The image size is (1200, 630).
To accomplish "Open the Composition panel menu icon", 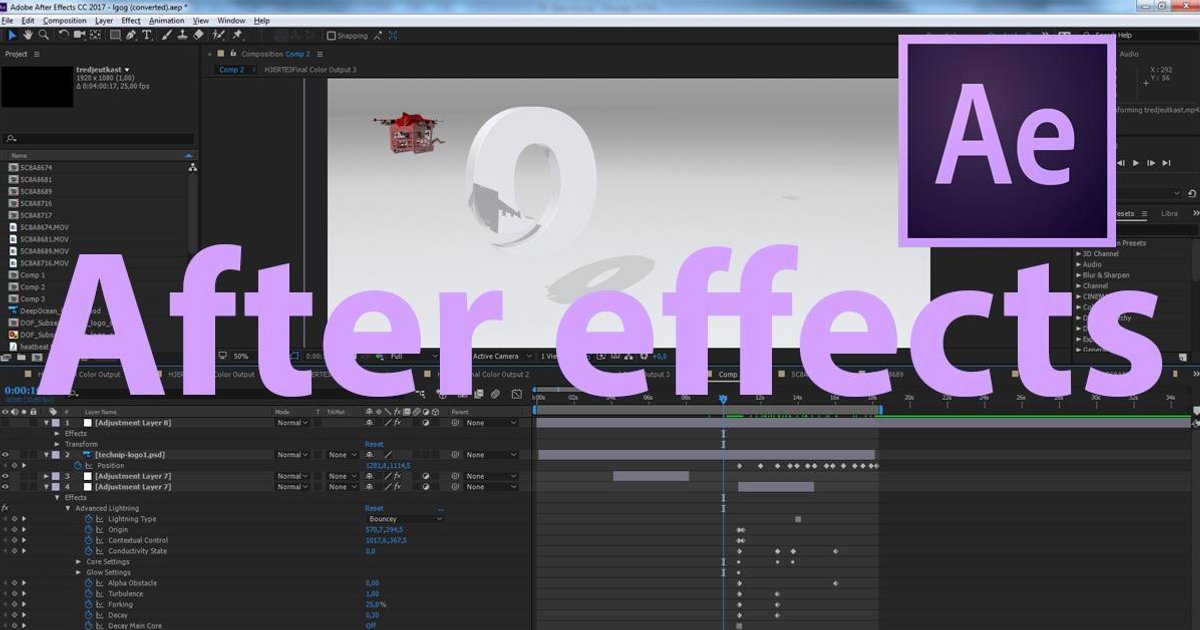I will point(320,54).
